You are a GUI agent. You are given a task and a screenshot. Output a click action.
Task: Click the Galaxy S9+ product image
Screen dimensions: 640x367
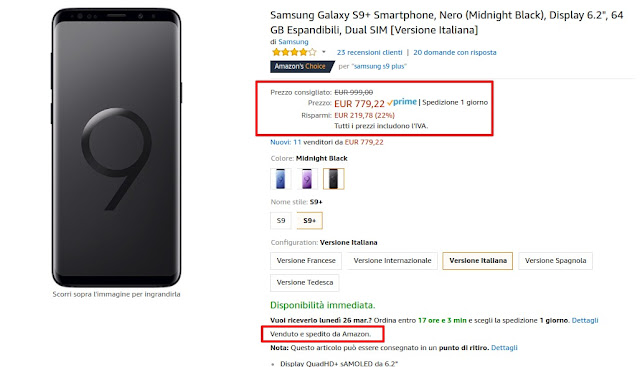click(x=116, y=147)
